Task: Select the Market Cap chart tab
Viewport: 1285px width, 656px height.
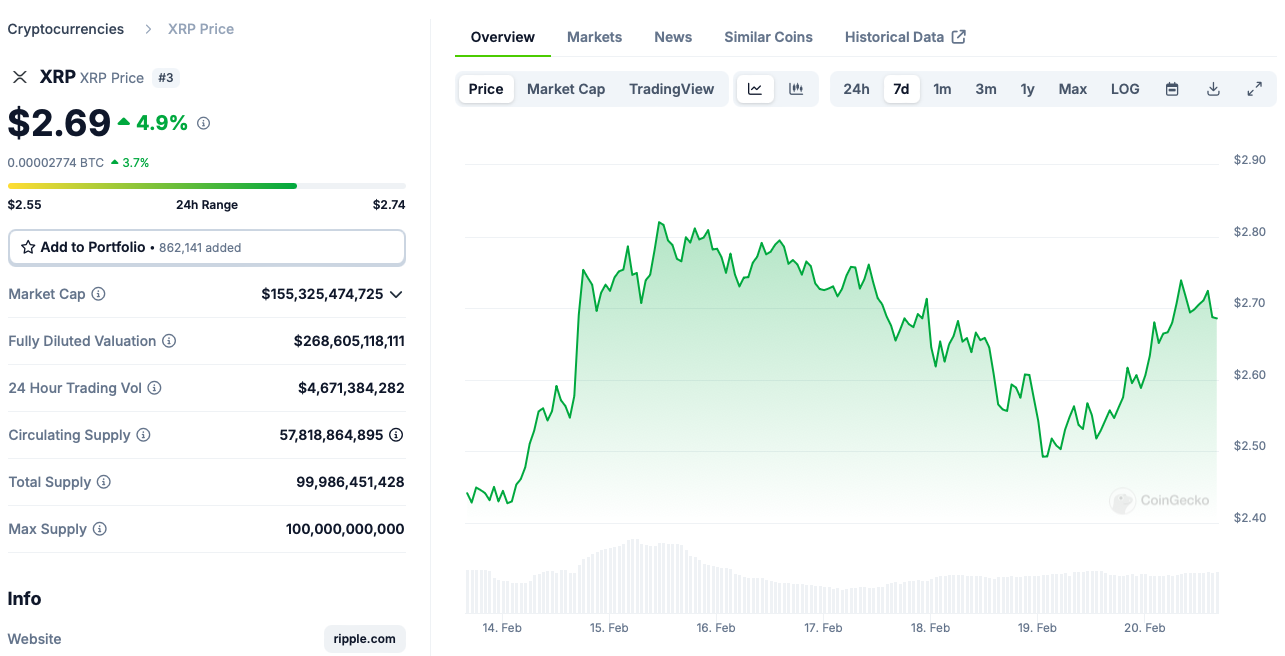Action: click(566, 88)
